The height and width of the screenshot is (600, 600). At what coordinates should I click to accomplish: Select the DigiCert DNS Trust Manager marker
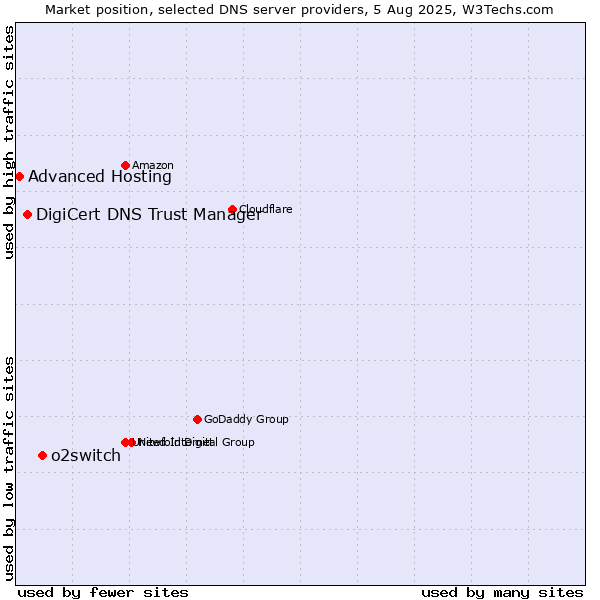coord(27,214)
